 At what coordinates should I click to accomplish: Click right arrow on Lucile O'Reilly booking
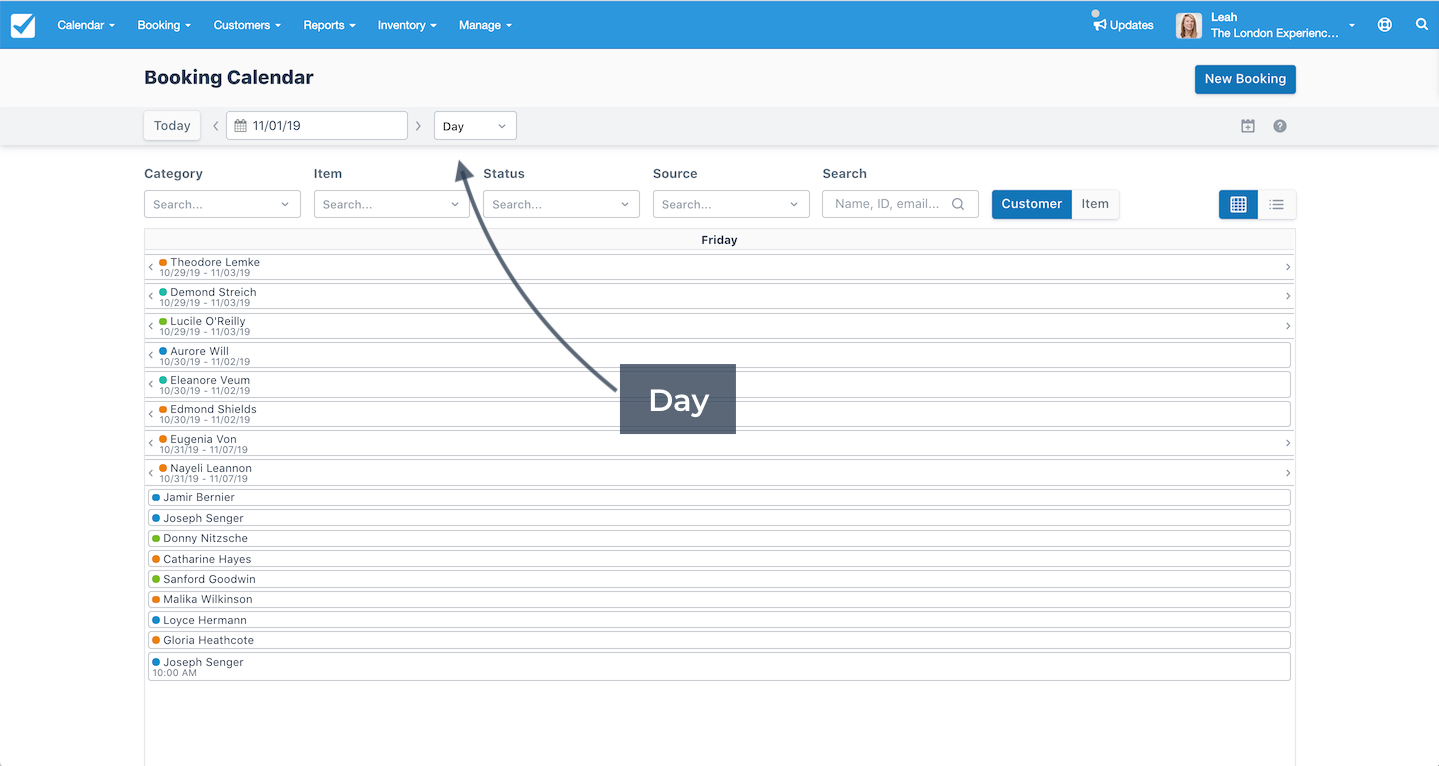[x=1287, y=326]
